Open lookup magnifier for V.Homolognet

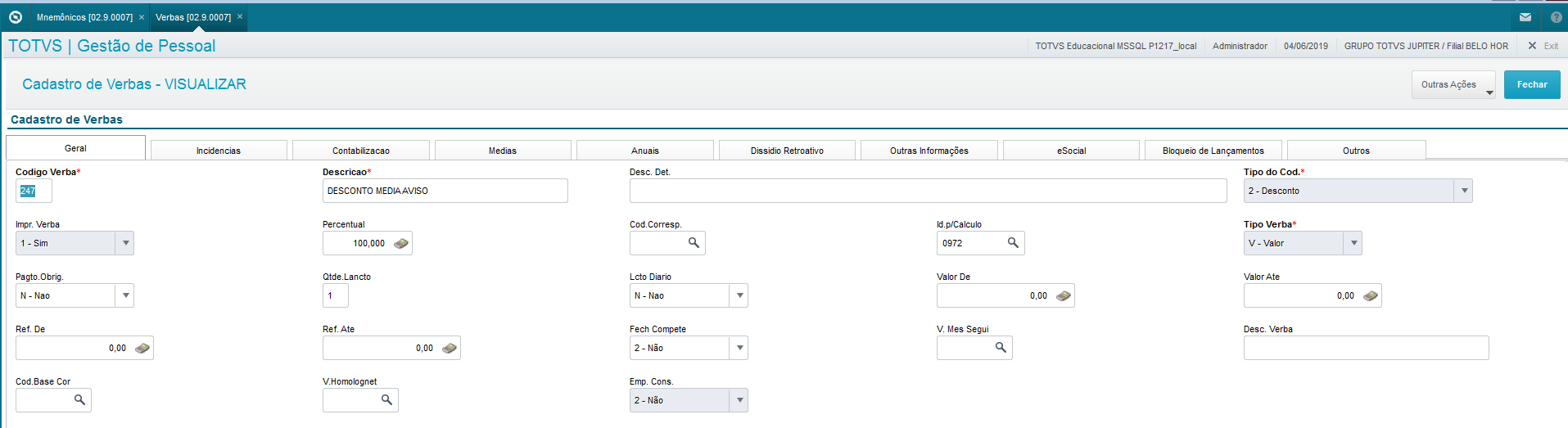[386, 400]
